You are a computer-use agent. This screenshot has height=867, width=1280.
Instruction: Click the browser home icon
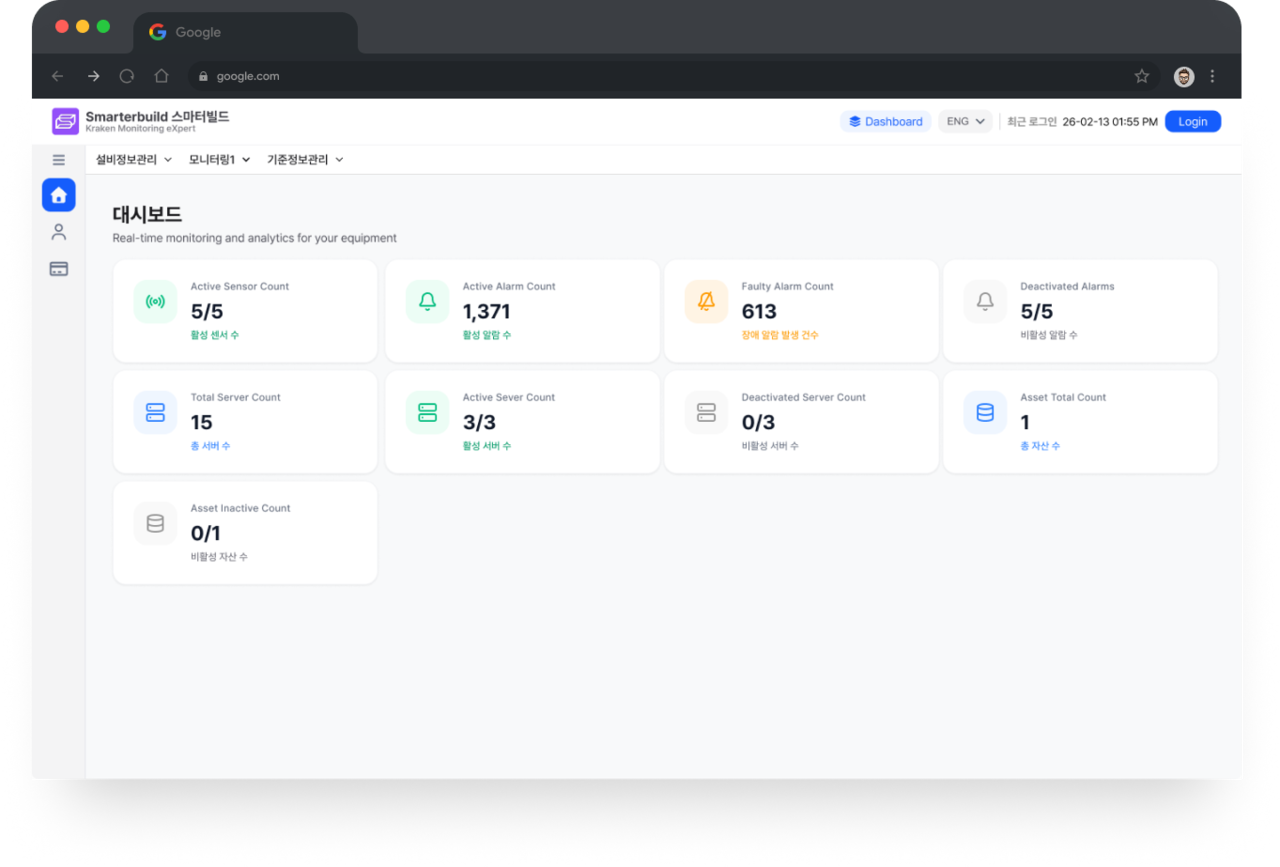point(161,76)
